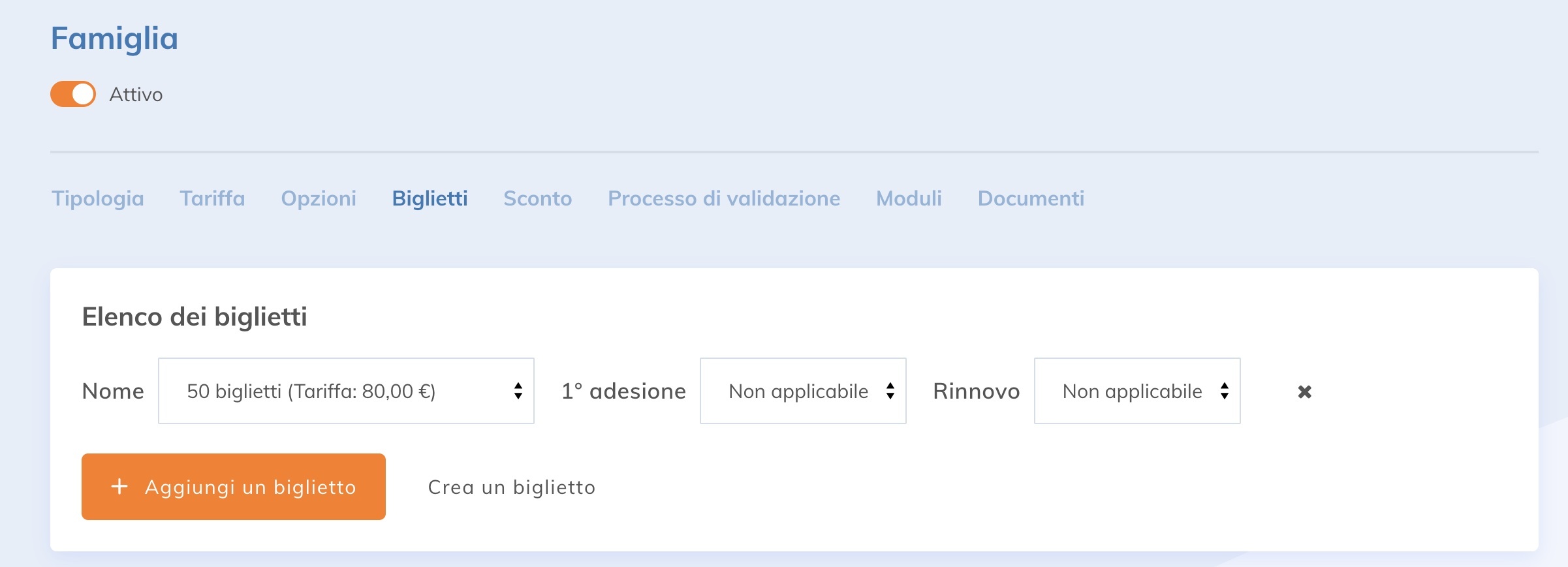Open the Opzioni tab
This screenshot has width=1568, height=567.
point(319,198)
